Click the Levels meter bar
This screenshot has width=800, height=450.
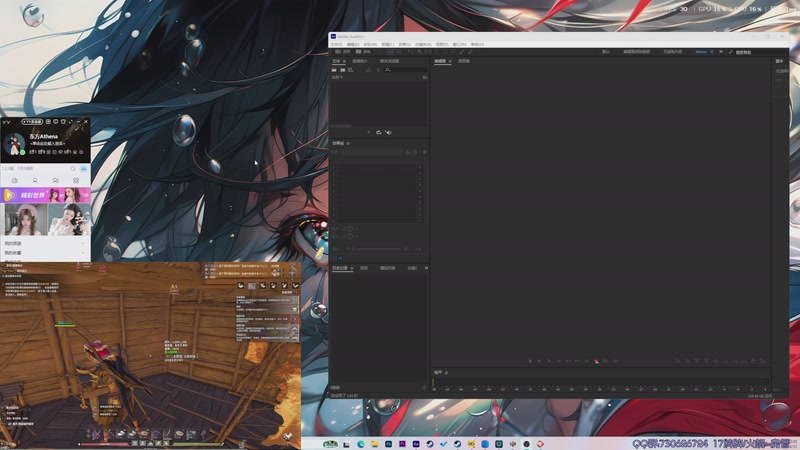pos(601,382)
